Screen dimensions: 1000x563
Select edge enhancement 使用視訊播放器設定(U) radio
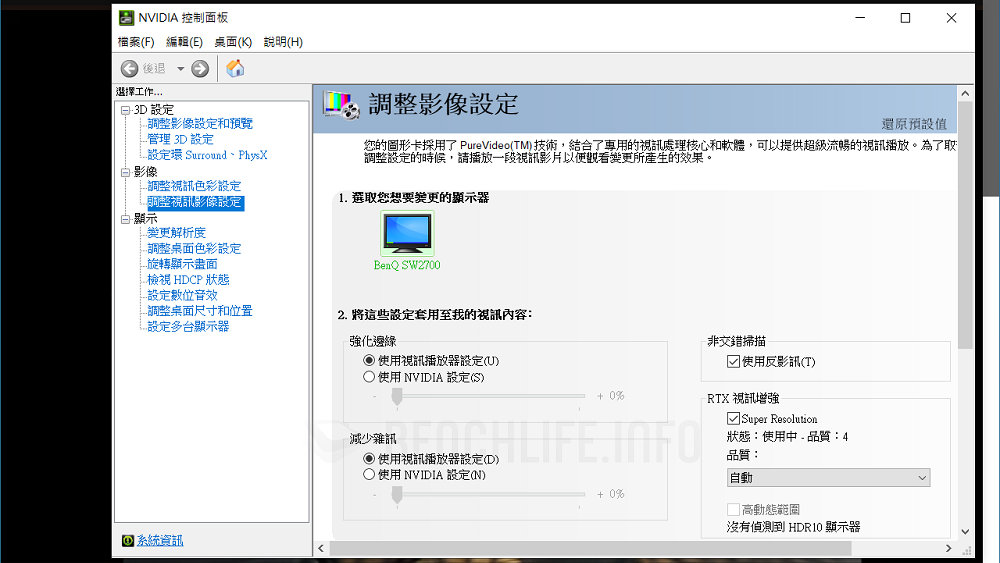369,360
